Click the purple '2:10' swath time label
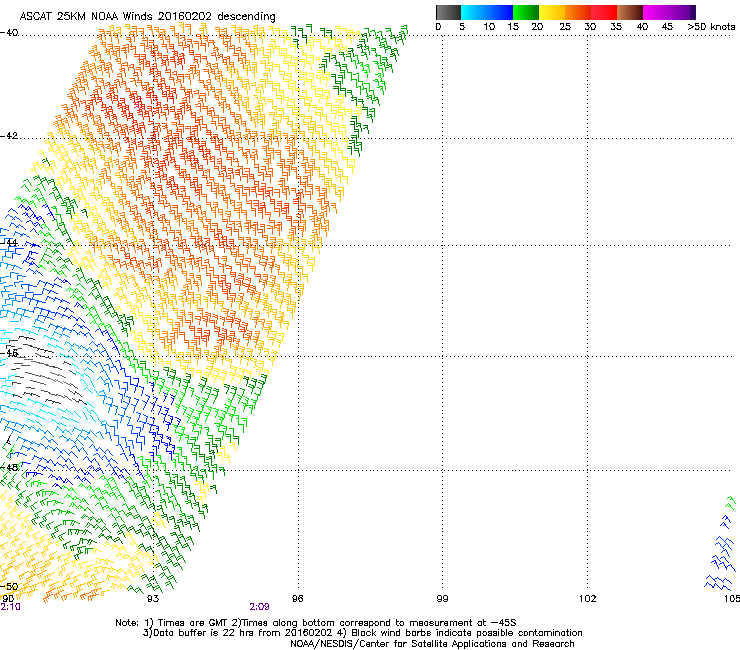The height and width of the screenshot is (650, 740). click(10, 607)
